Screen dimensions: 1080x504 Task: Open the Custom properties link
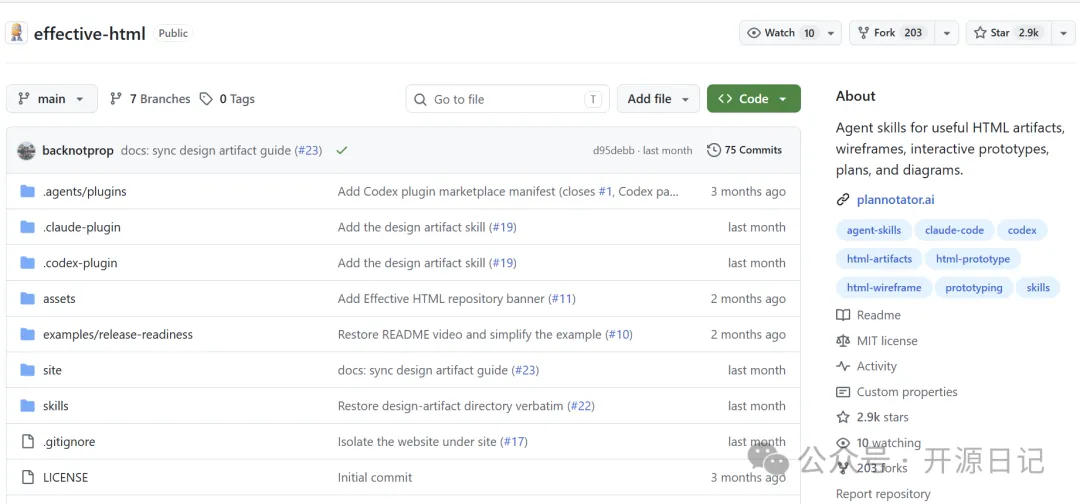pyautogui.click(x=907, y=392)
